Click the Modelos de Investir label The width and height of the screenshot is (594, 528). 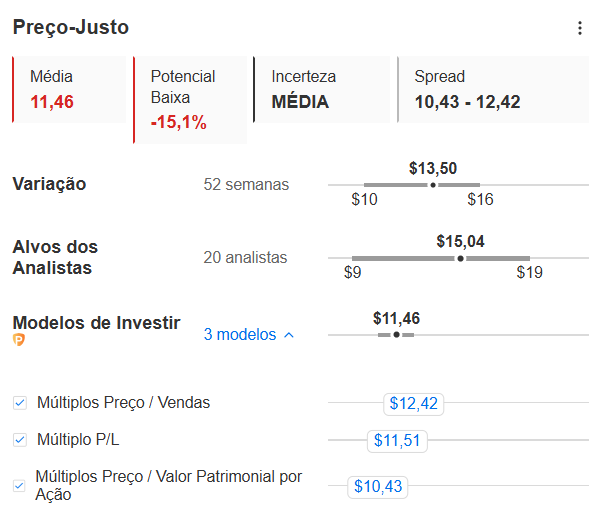coord(97,323)
